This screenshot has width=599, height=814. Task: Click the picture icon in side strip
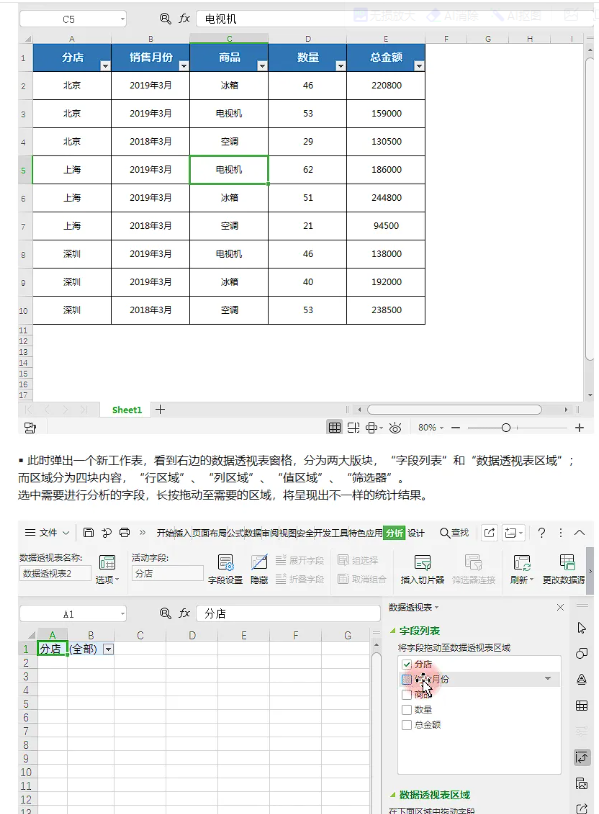[582, 783]
